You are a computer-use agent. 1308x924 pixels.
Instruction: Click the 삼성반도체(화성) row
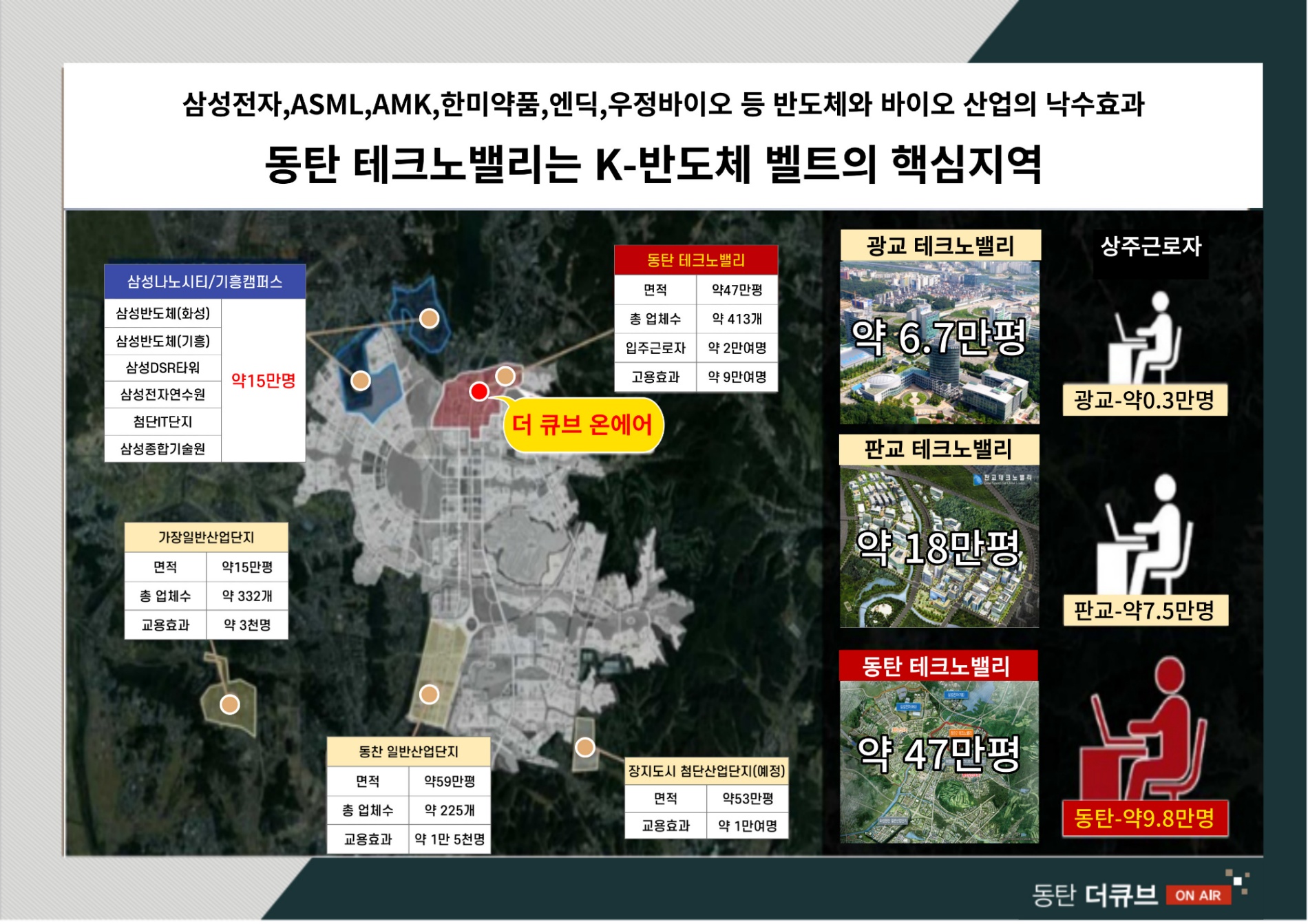163,313
